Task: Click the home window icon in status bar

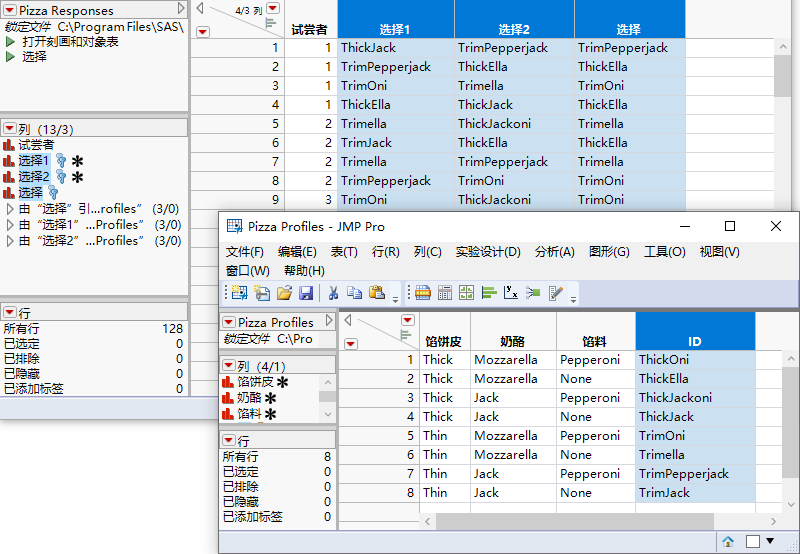Action: (729, 541)
